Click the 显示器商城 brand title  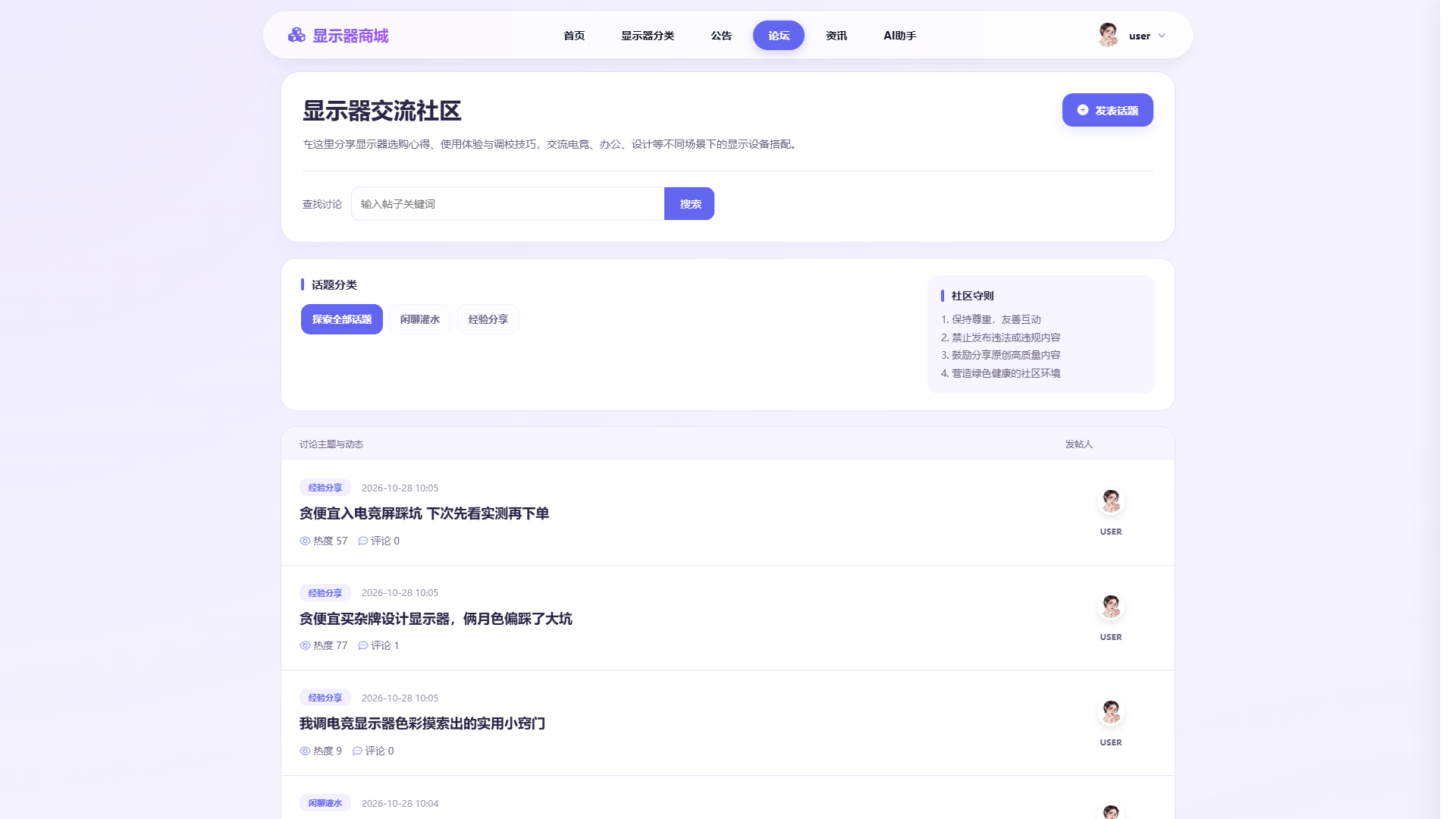[350, 36]
